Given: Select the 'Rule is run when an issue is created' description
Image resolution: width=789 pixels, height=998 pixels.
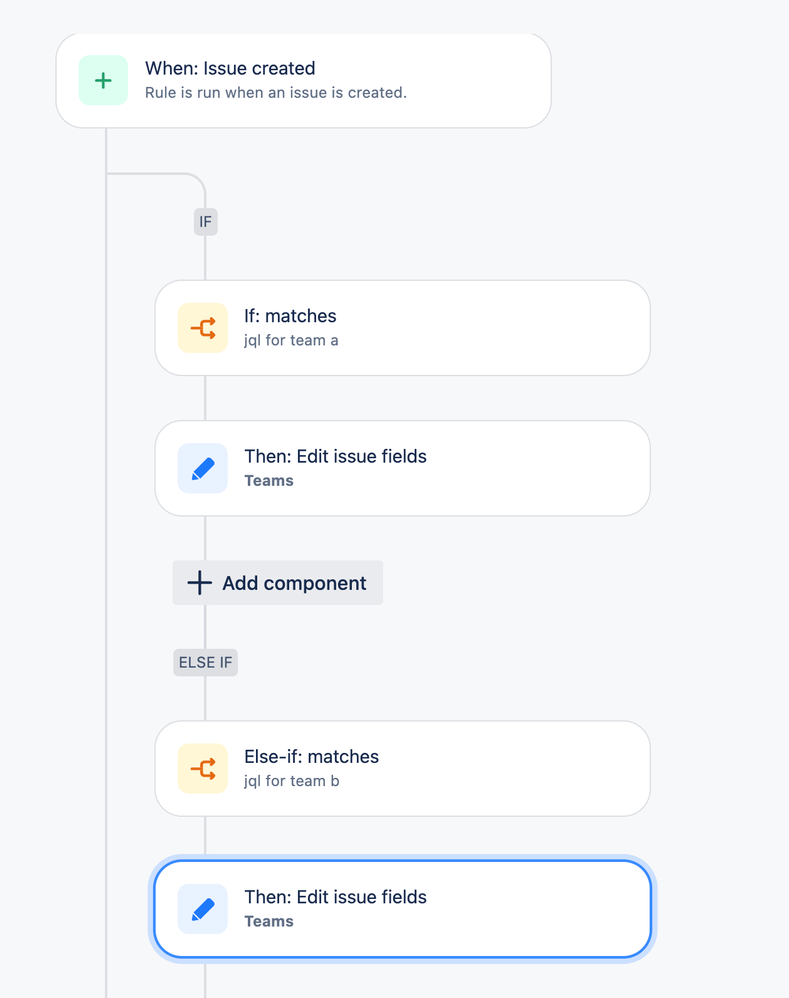Looking at the screenshot, I should pyautogui.click(x=276, y=93).
